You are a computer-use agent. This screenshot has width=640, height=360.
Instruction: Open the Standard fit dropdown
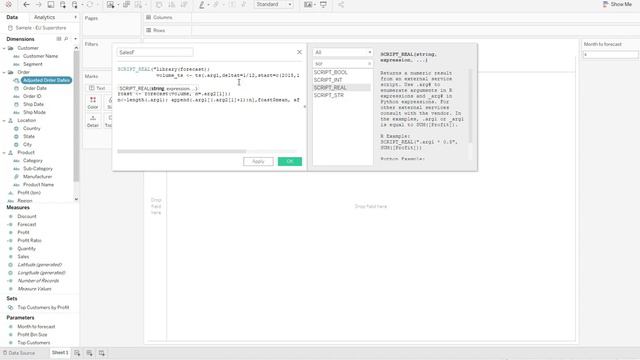(x=274, y=4)
